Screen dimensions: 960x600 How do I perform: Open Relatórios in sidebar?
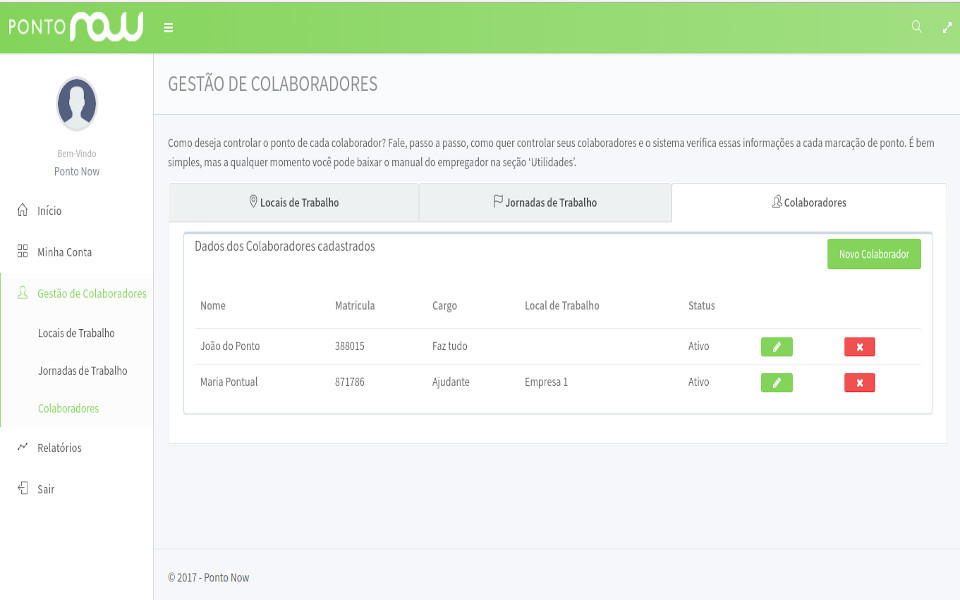pyautogui.click(x=59, y=448)
